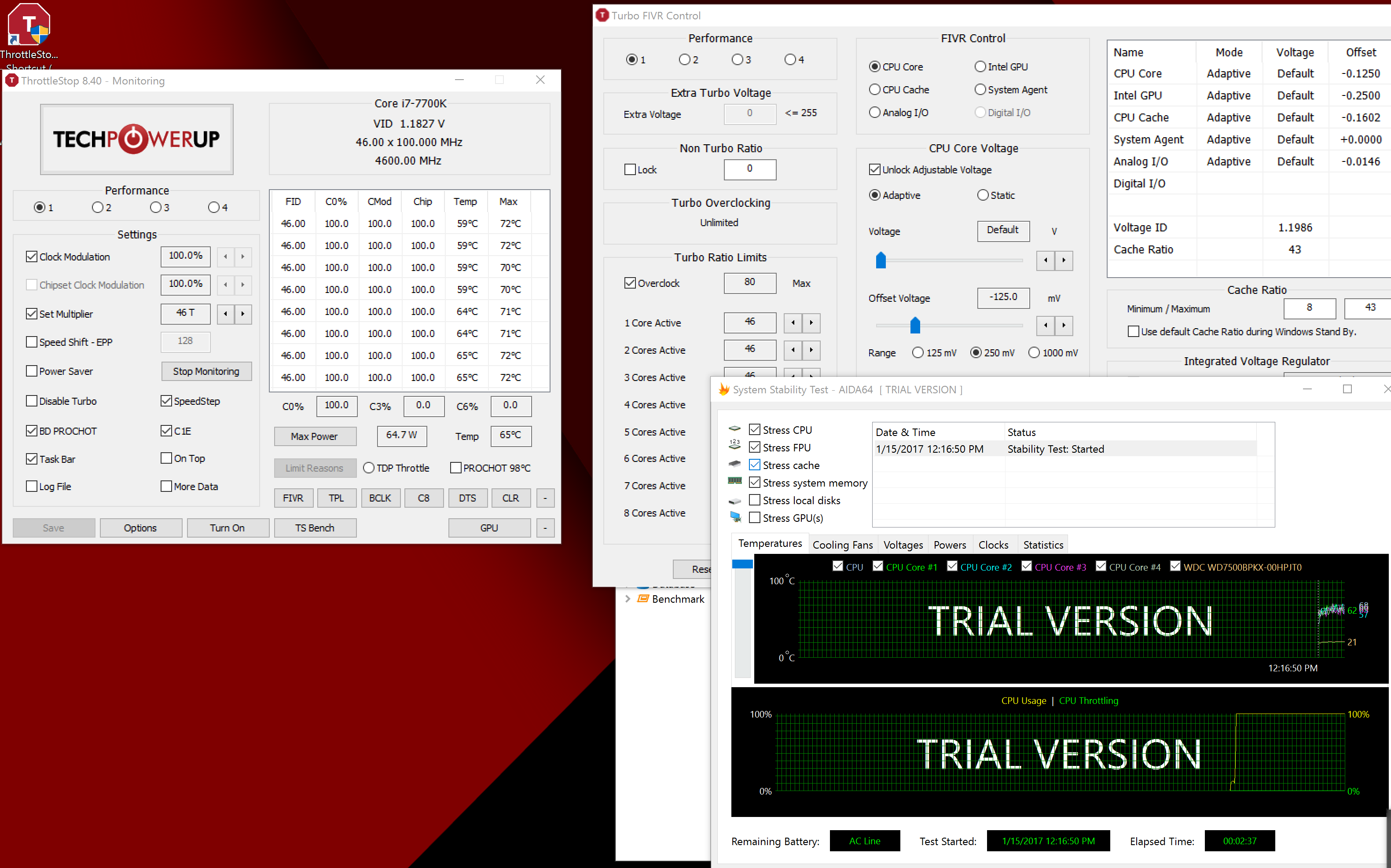
Task: Click the Cache Ratio minimum field
Action: pyautogui.click(x=1310, y=308)
